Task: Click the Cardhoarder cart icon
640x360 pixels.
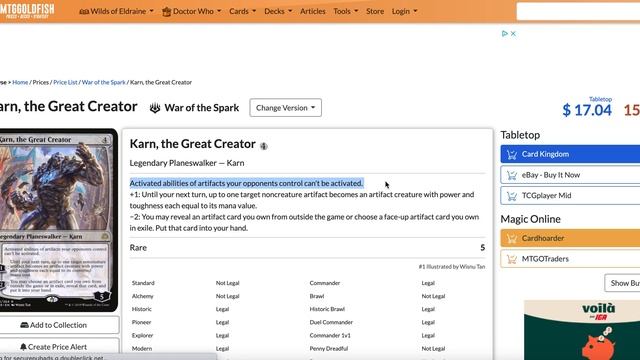Action: pyautogui.click(x=511, y=238)
